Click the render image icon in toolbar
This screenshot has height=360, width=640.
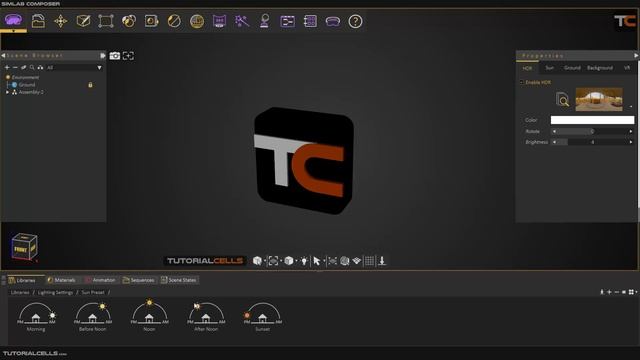tap(151, 21)
